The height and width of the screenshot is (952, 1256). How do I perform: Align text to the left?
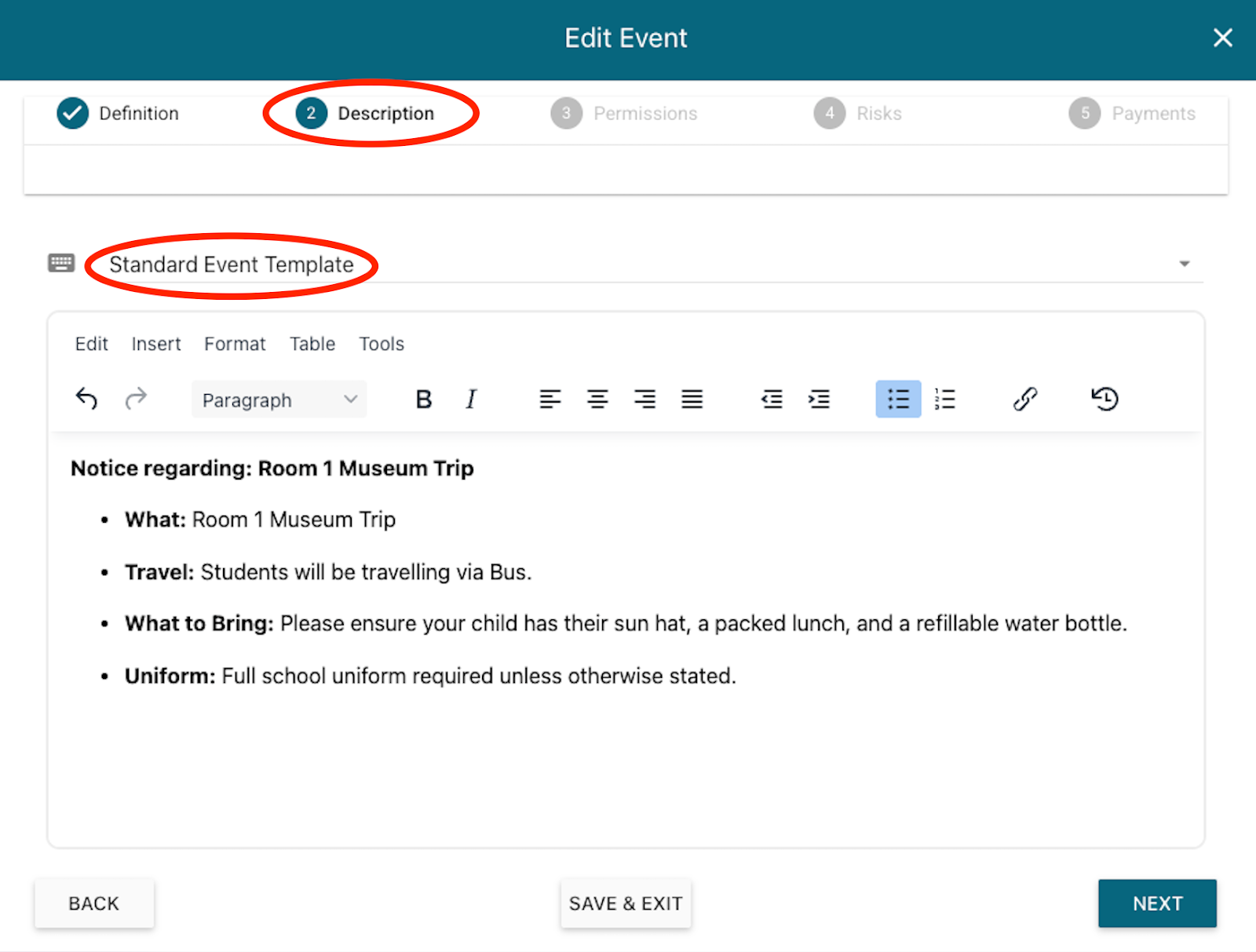[x=550, y=399]
